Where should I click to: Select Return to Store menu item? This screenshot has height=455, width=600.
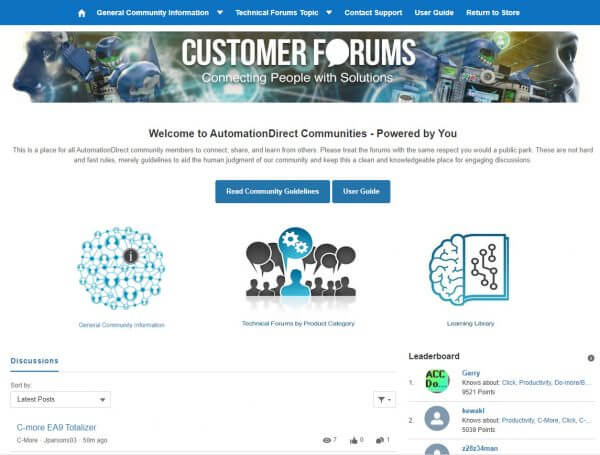pos(492,13)
